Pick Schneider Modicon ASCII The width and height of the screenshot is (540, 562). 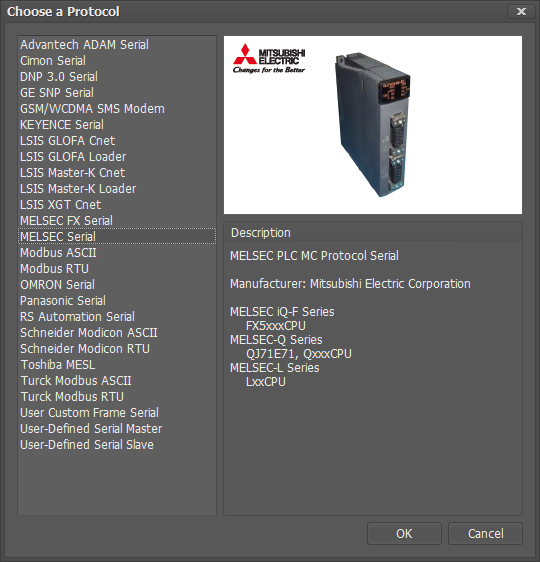pyautogui.click(x=117, y=333)
